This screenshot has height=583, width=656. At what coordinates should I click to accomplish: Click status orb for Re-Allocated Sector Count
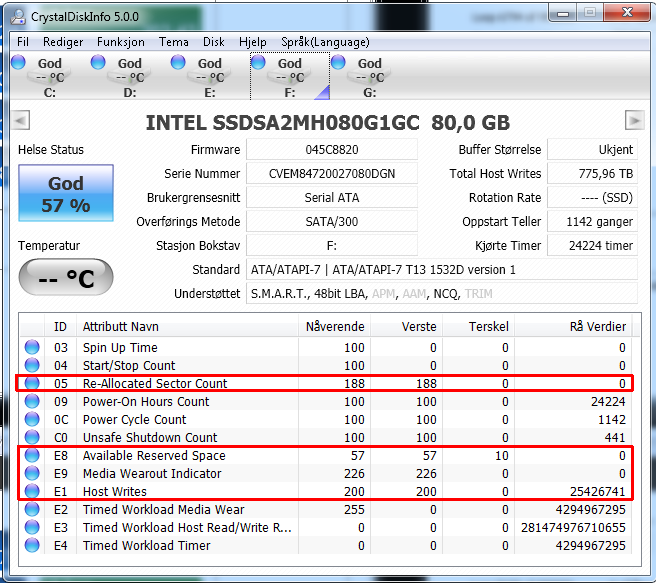click(x=32, y=383)
